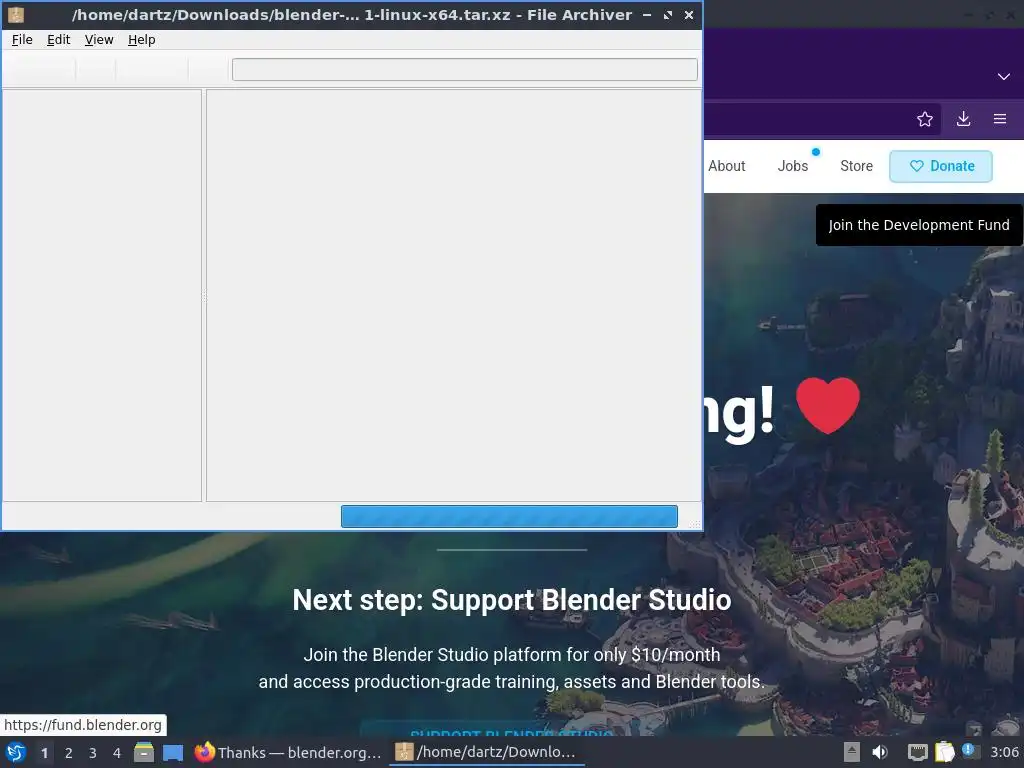Open the Edit menu in File Archiver
1024x768 pixels.
click(x=58, y=40)
